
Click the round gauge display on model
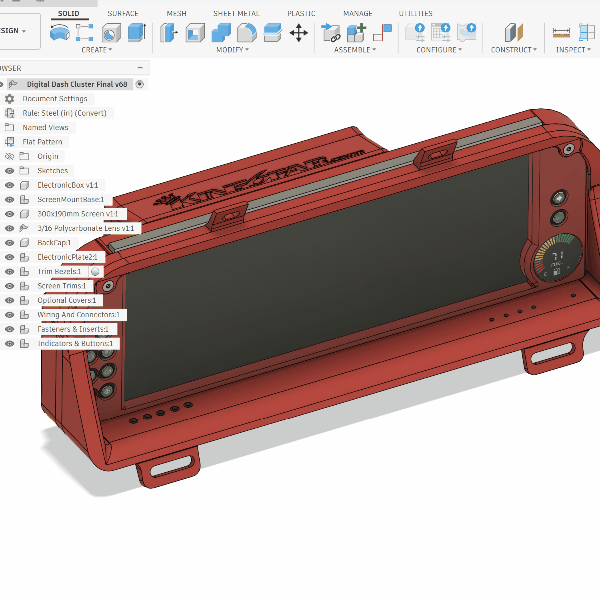pos(557,256)
